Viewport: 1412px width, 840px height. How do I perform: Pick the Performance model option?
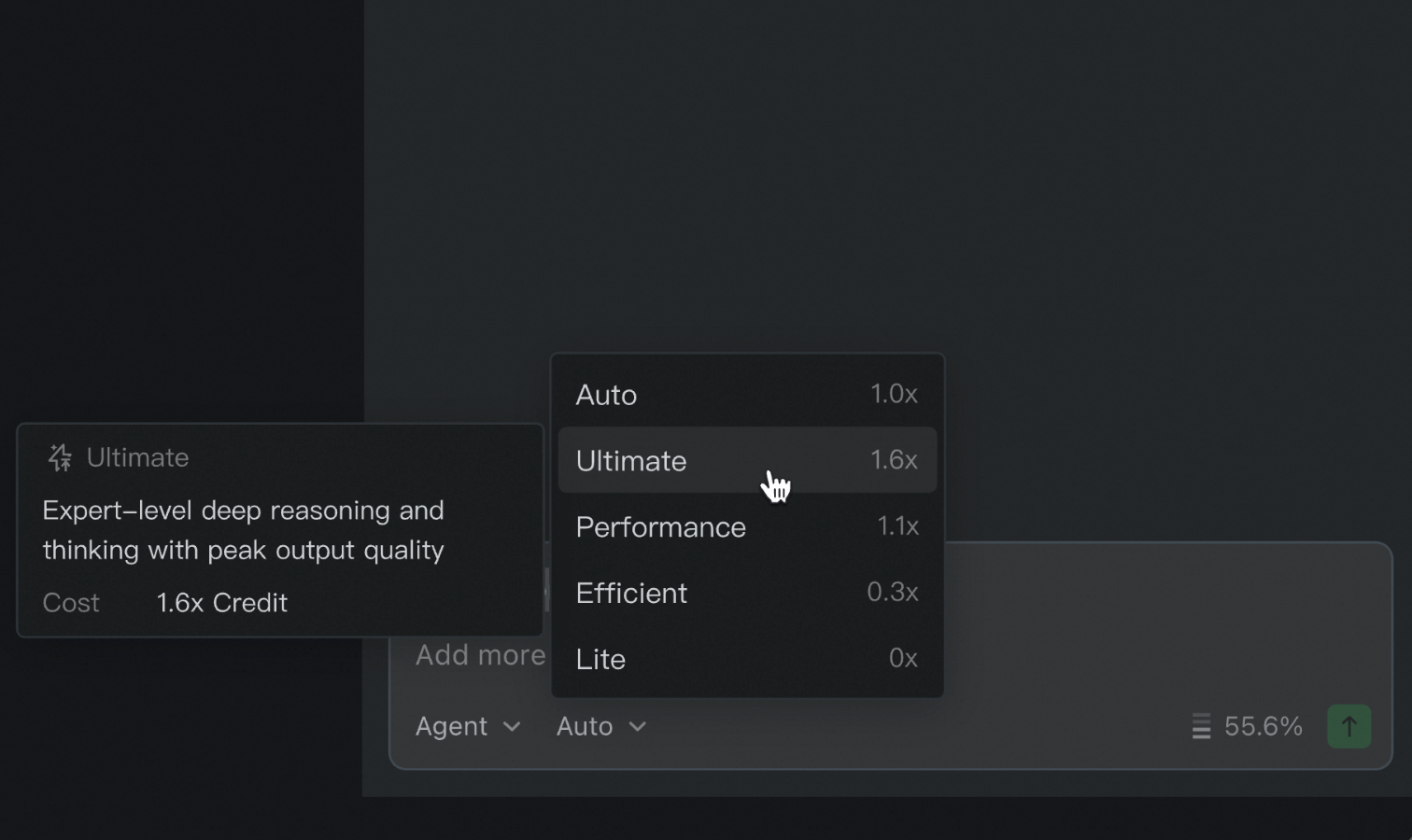[x=746, y=526]
